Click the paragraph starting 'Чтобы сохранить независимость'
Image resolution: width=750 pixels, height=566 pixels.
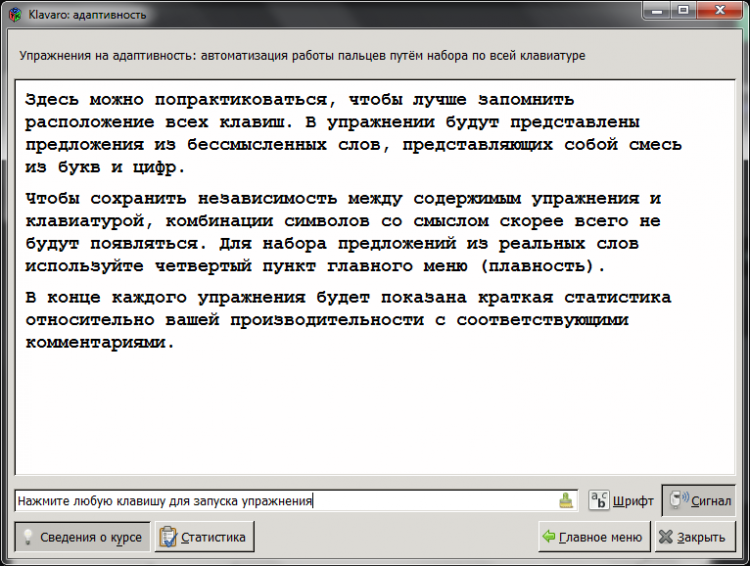(x=343, y=232)
